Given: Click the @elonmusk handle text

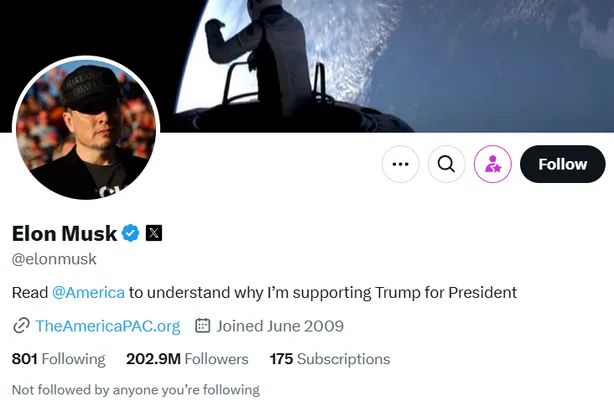Looking at the screenshot, I should 54,259.
